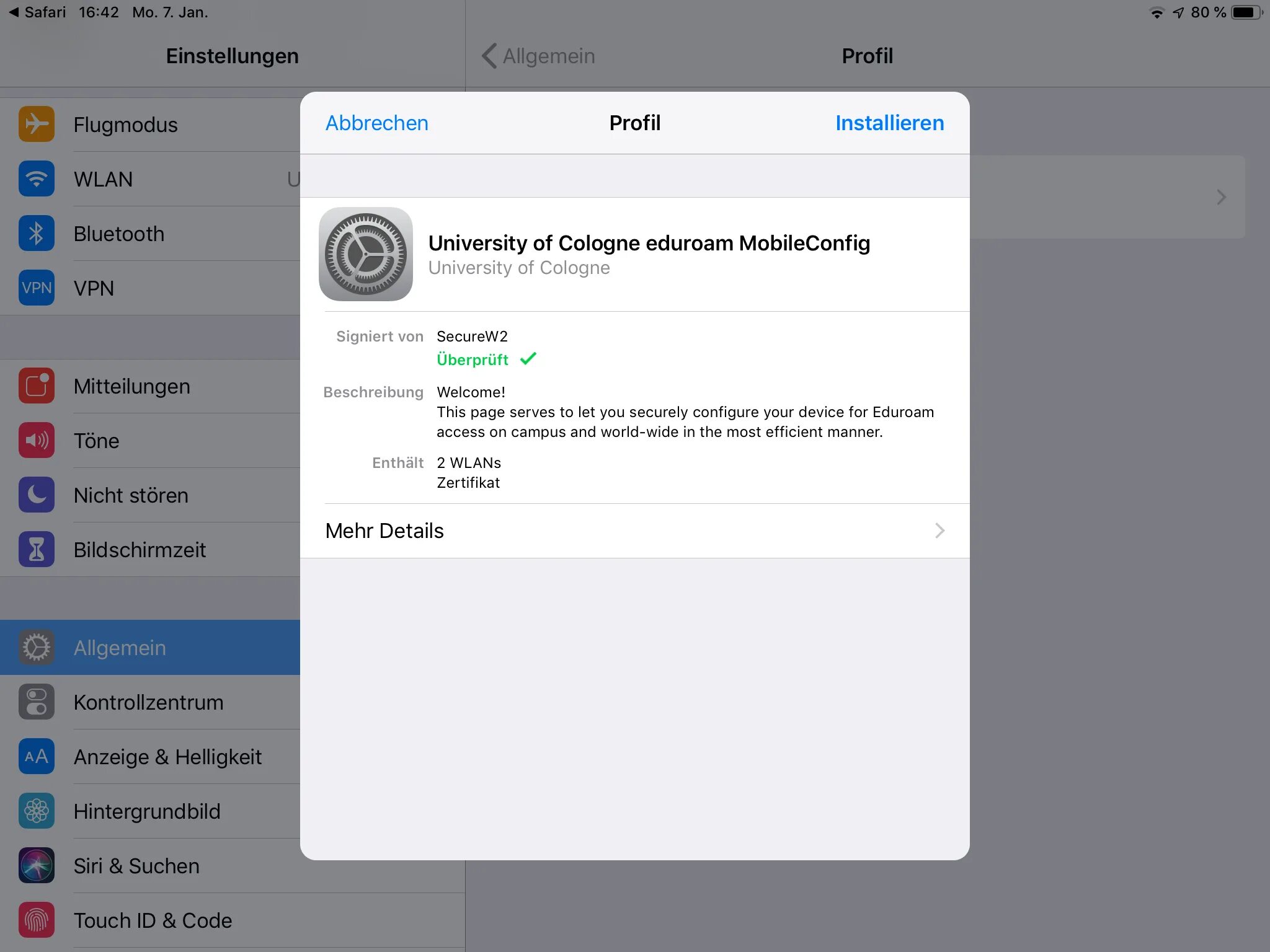
Task: Tap the VPN icon
Action: [37, 288]
